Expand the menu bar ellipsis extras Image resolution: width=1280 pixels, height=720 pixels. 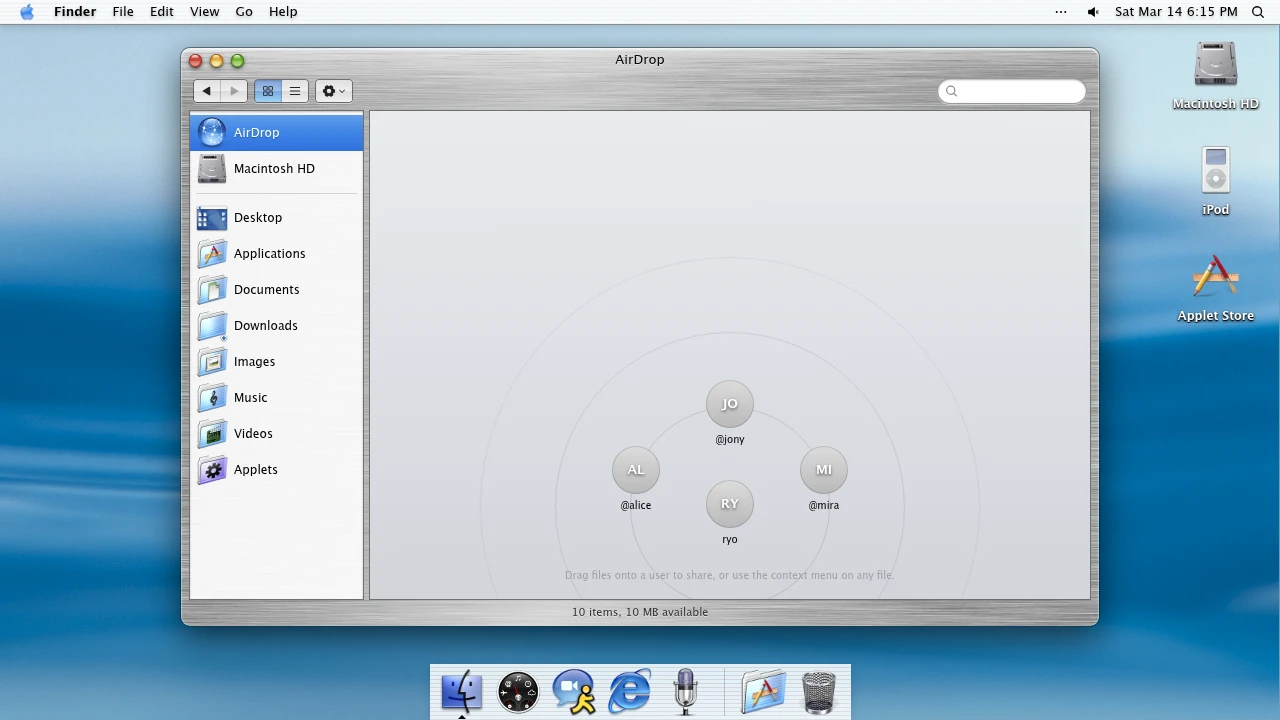[x=1061, y=12]
